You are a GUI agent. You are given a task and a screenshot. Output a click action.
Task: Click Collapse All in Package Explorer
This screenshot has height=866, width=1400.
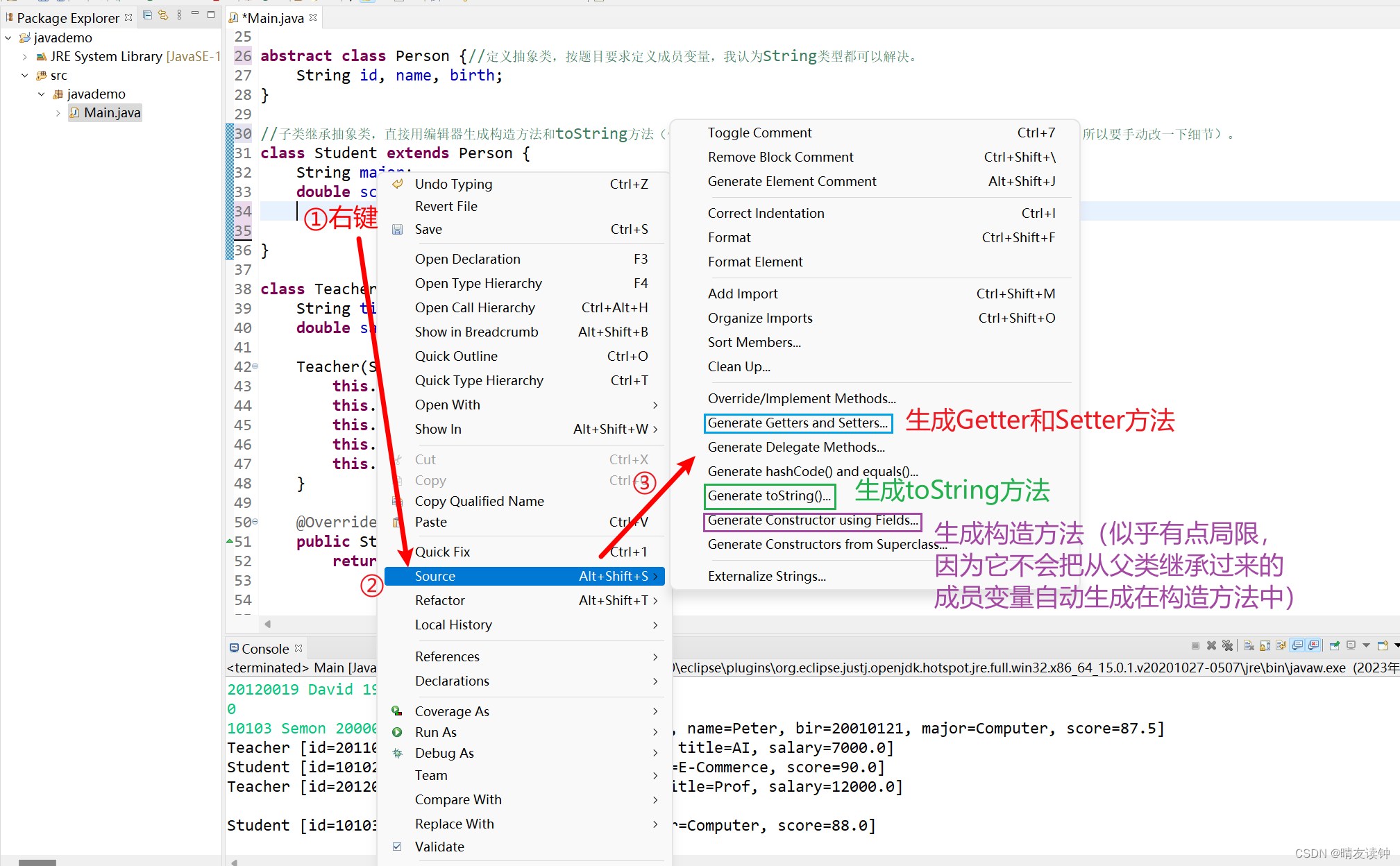click(147, 15)
